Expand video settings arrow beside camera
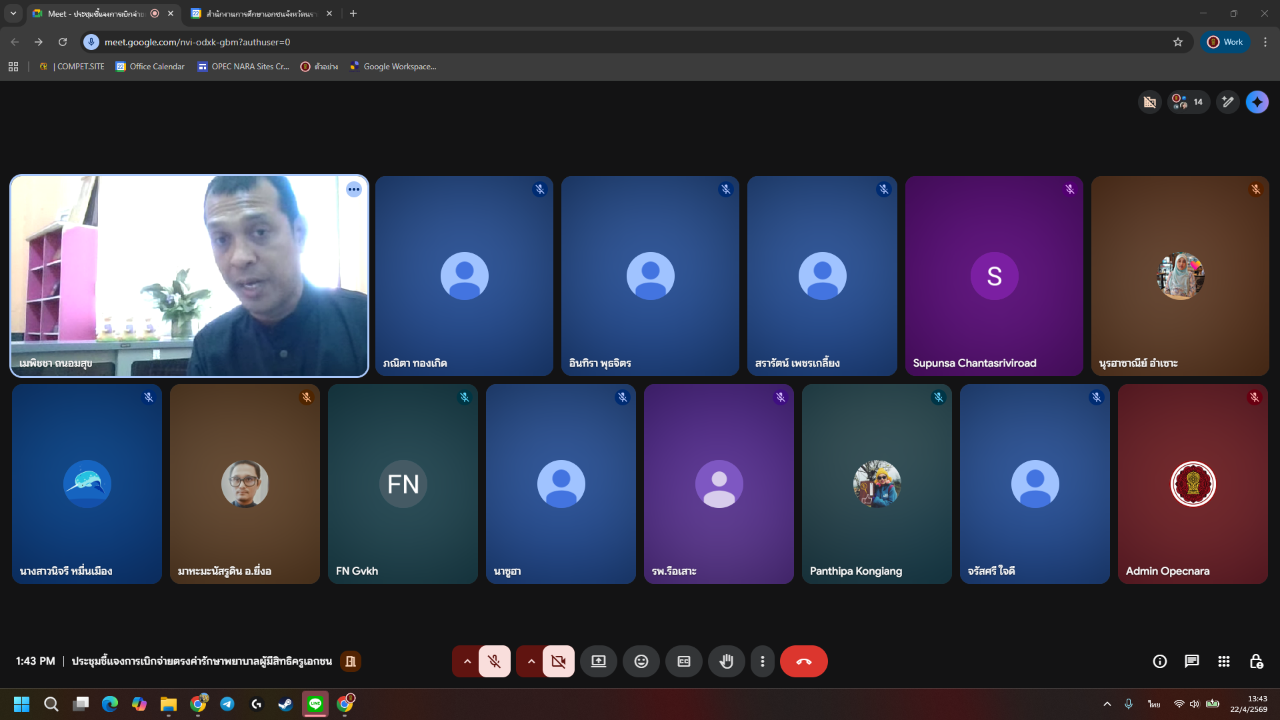The image size is (1280, 720). coord(531,661)
